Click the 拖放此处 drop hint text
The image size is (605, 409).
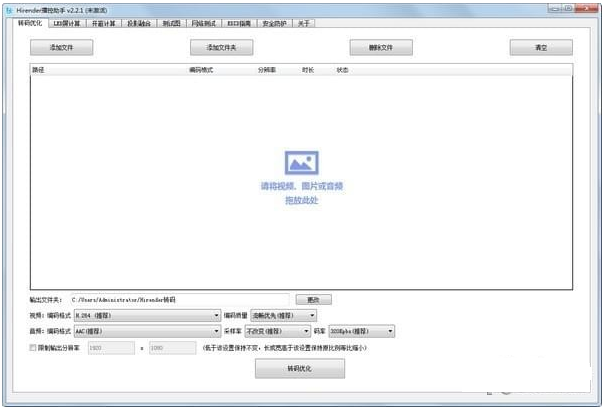[x=302, y=200]
